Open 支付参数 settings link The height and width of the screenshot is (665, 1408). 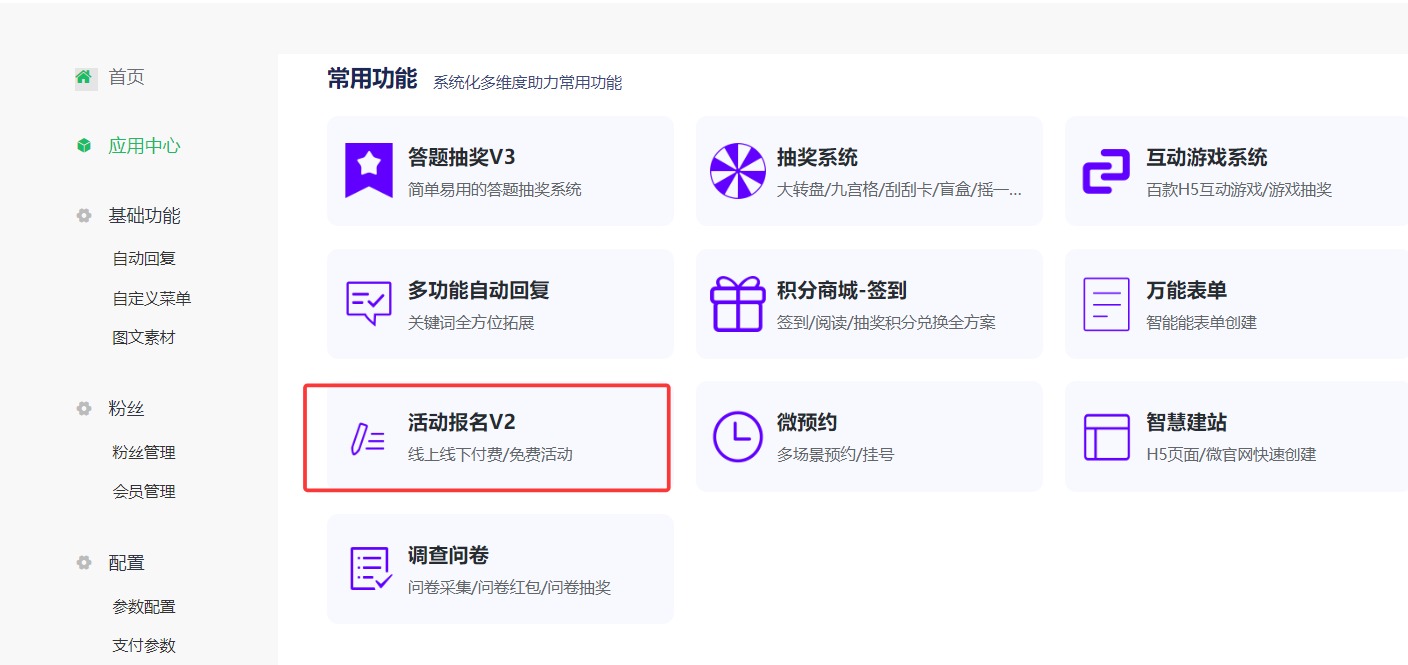[144, 645]
